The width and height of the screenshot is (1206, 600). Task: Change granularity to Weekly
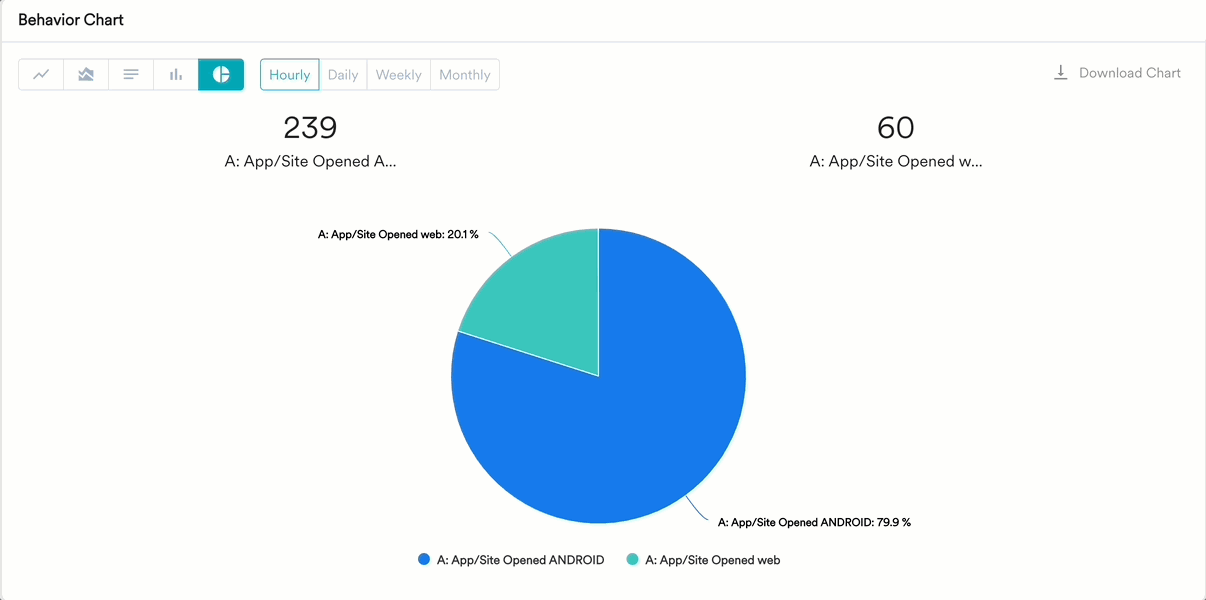click(x=398, y=75)
